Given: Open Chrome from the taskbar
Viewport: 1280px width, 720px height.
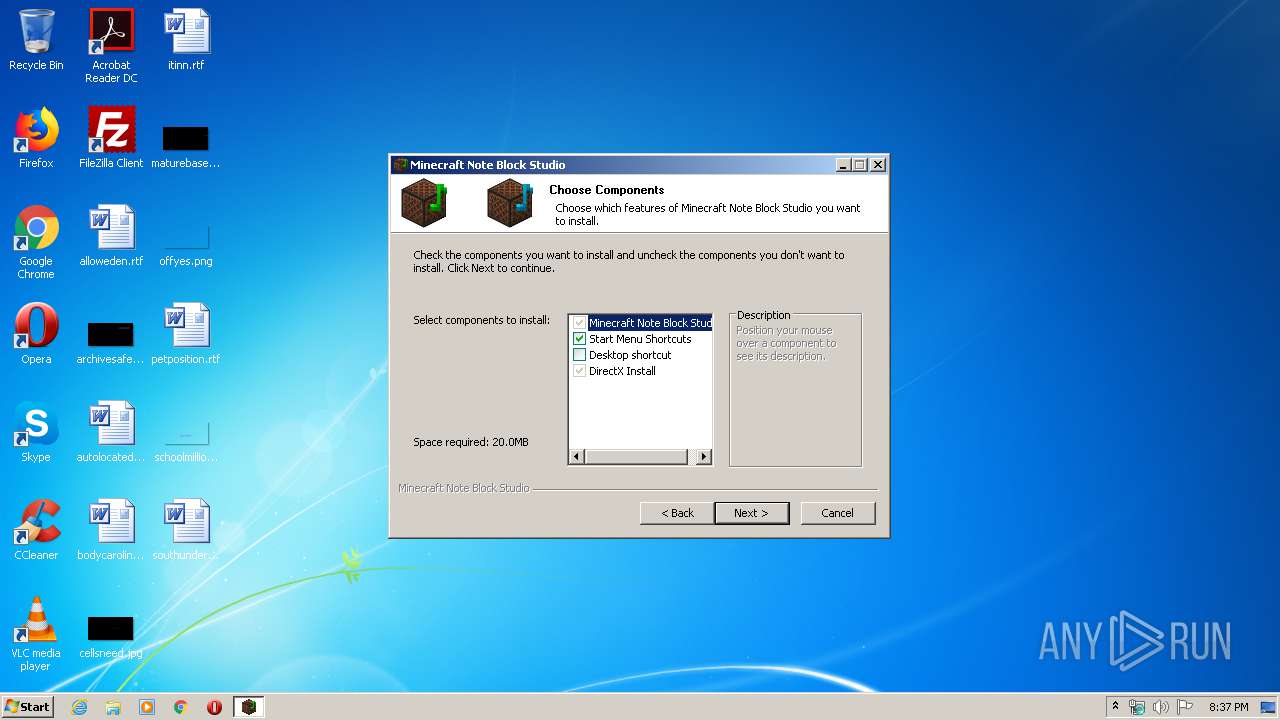Looking at the screenshot, I should (x=181, y=707).
